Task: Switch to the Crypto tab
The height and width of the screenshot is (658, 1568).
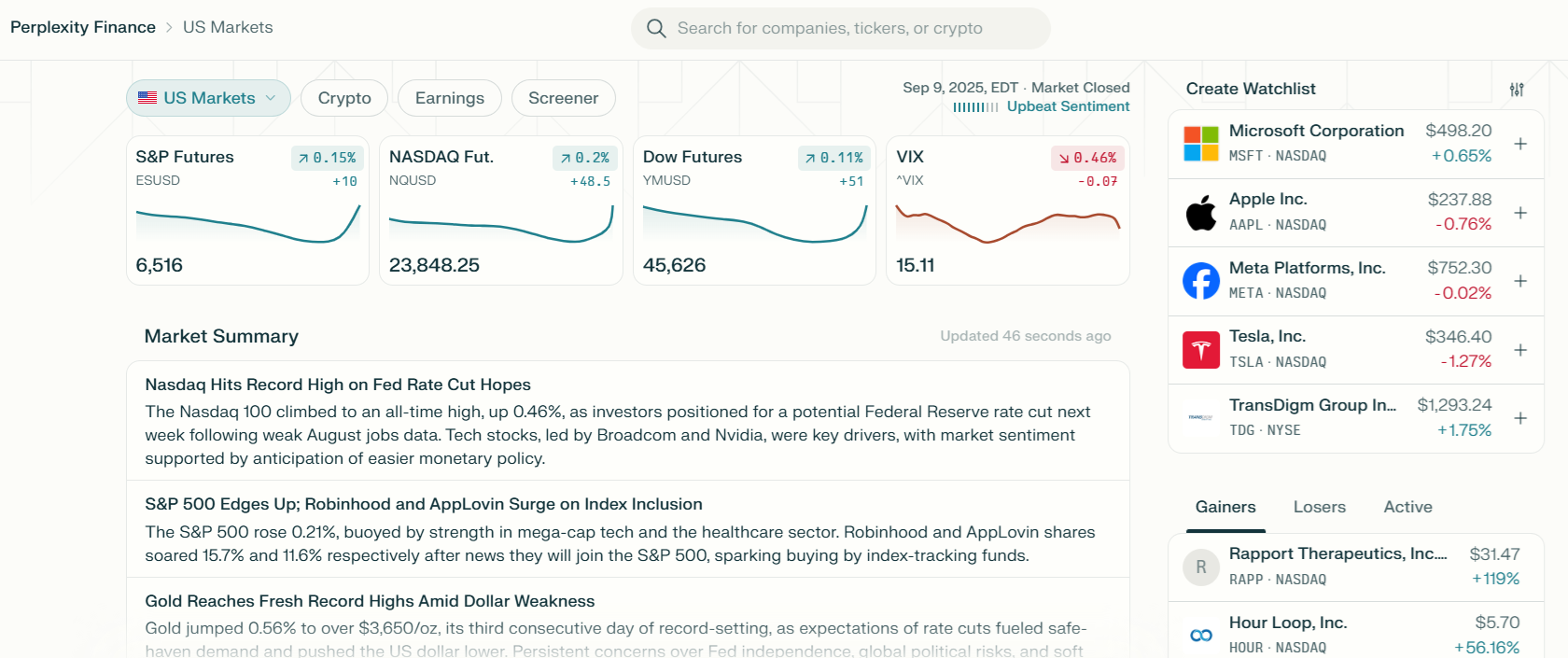Action: (x=344, y=98)
